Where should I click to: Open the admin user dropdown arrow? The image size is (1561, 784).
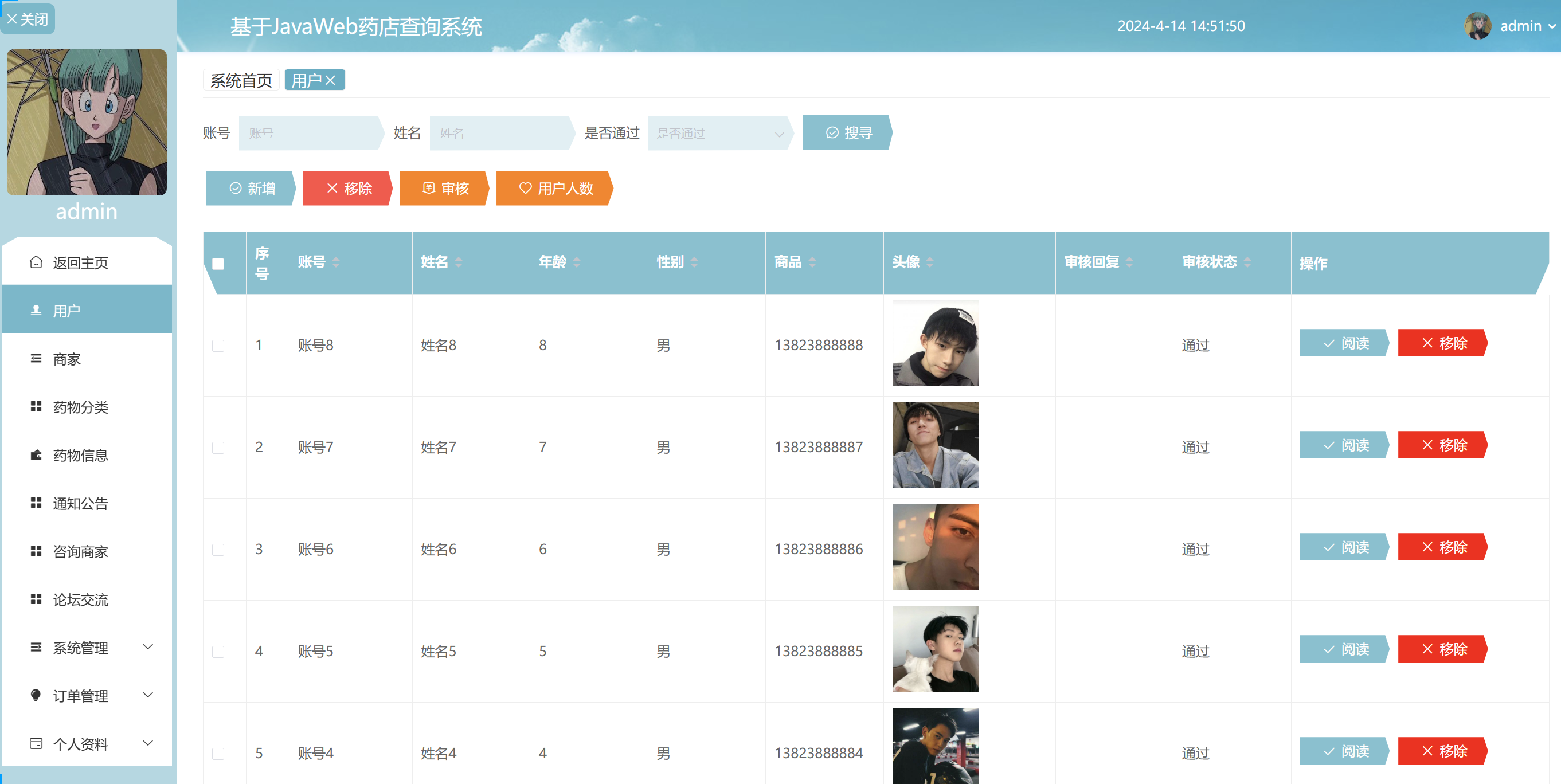pyautogui.click(x=1552, y=26)
